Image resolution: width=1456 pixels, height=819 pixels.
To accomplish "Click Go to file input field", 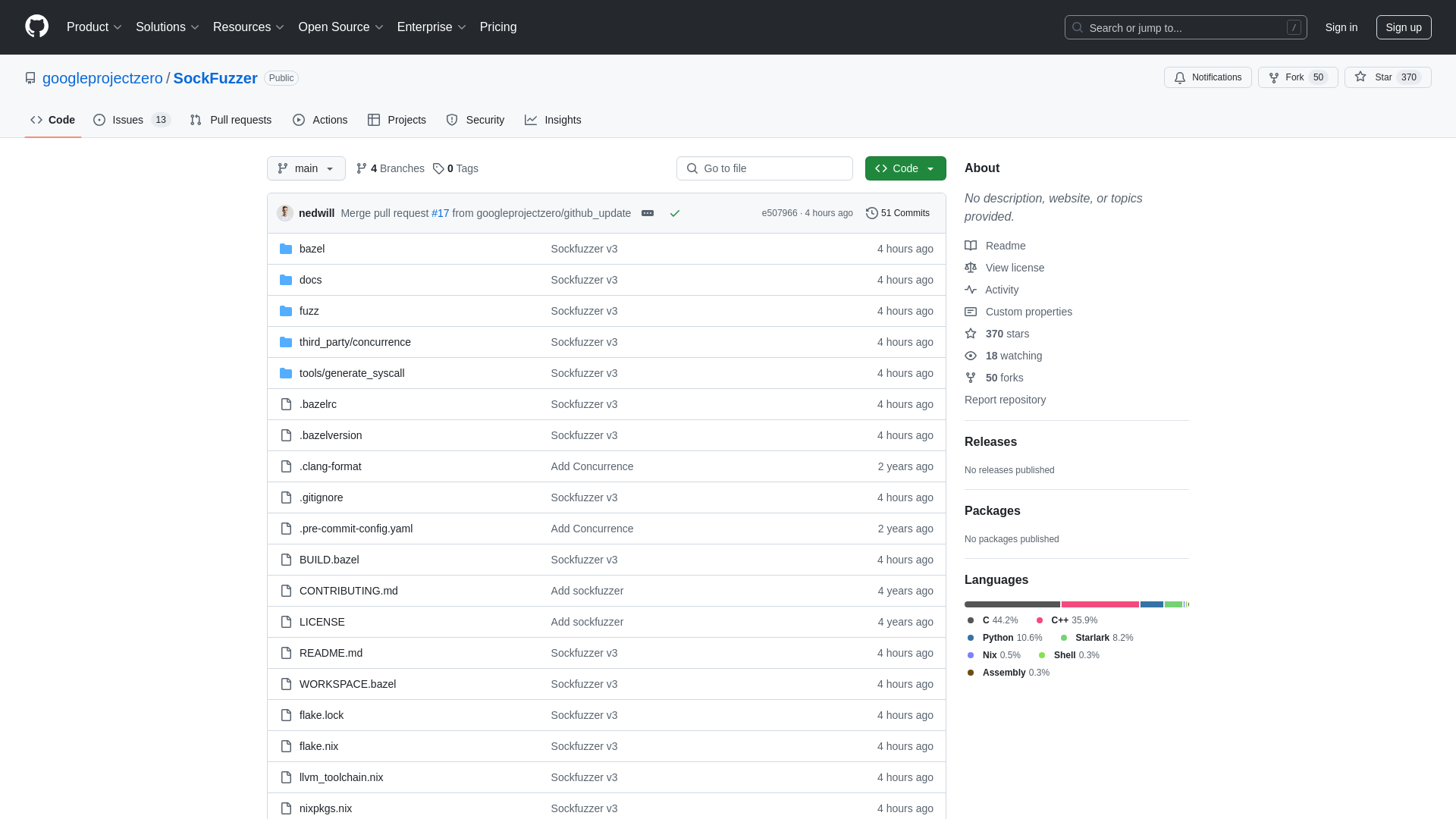I will [x=764, y=168].
